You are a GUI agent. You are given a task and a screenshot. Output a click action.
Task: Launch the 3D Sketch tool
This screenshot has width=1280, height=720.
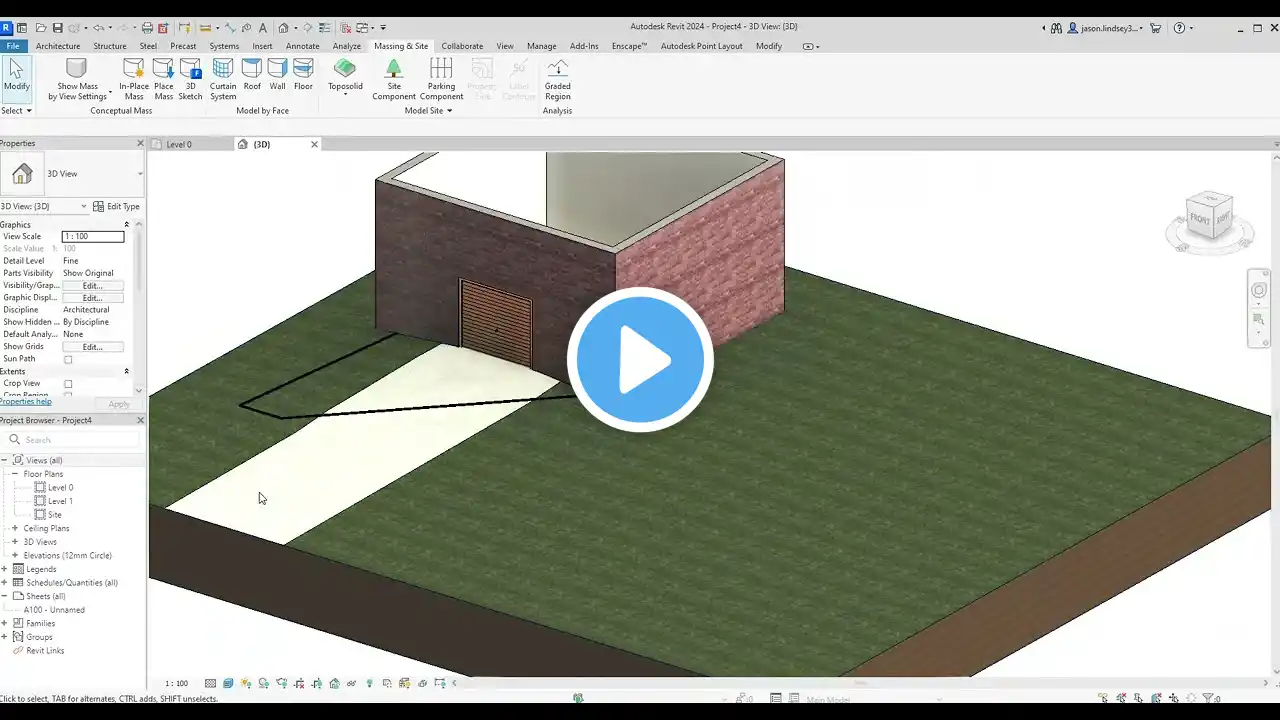[x=190, y=79]
